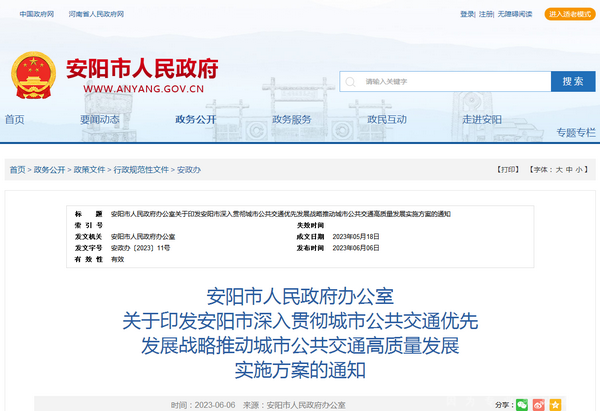Image resolution: width=600 pixels, height=411 pixels.
Task: Open 走进安阳 menu item
Action: coord(482,120)
